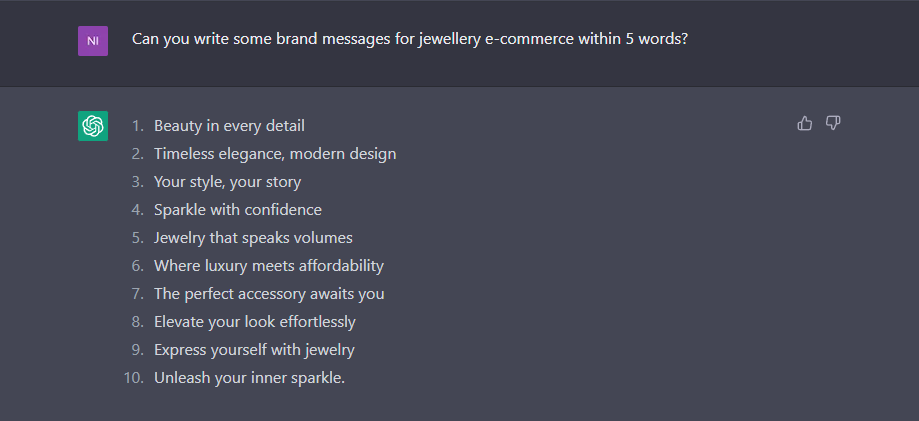The height and width of the screenshot is (421, 919).
Task: Click the thumbs up icon on the response
Action: (x=805, y=123)
